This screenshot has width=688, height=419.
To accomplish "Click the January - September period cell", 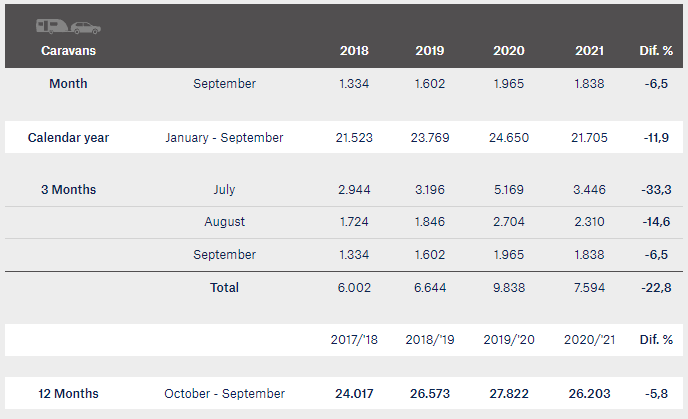I will pyautogui.click(x=224, y=138).
